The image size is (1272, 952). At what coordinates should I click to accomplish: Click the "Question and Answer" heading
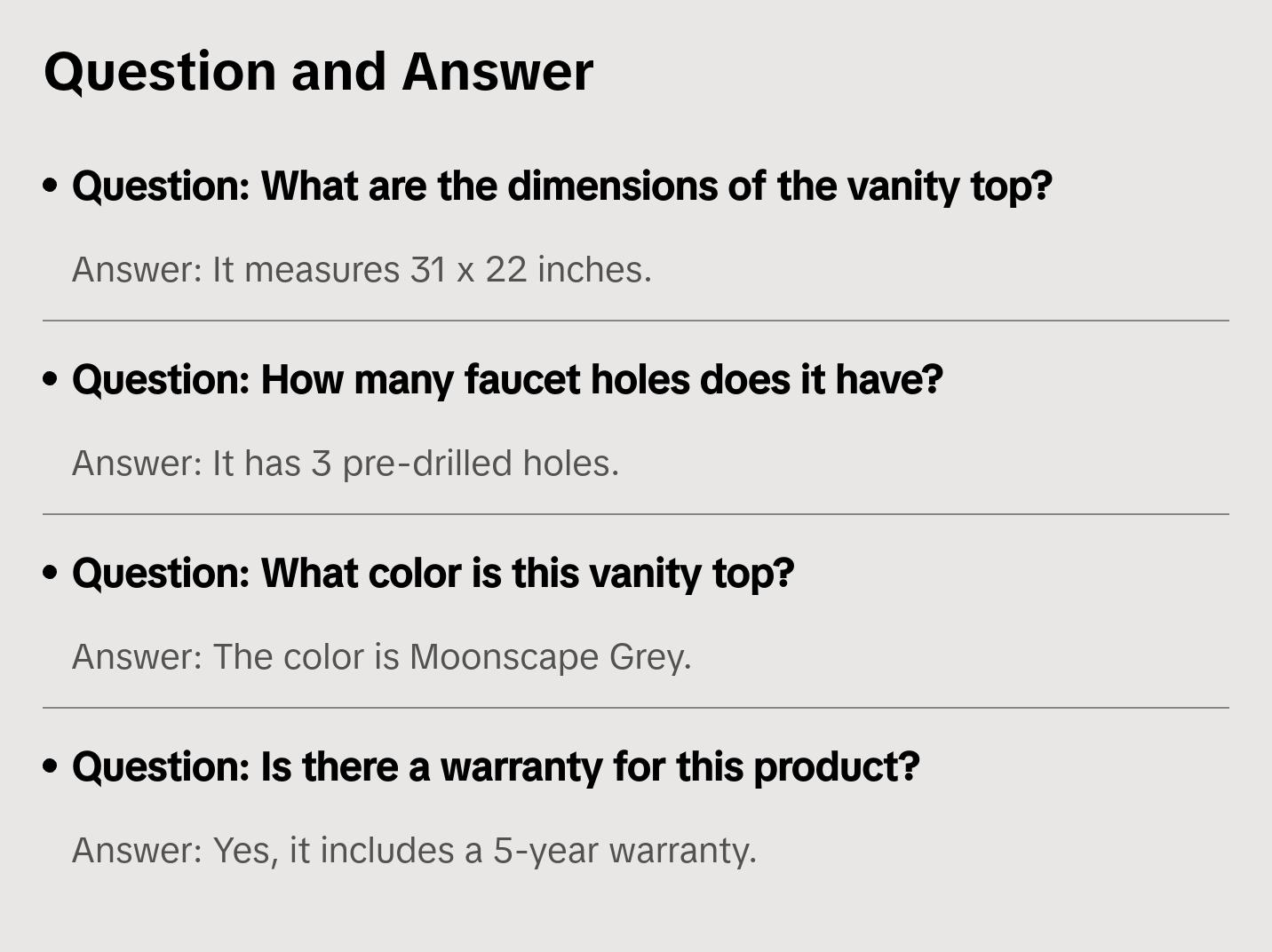click(x=318, y=71)
